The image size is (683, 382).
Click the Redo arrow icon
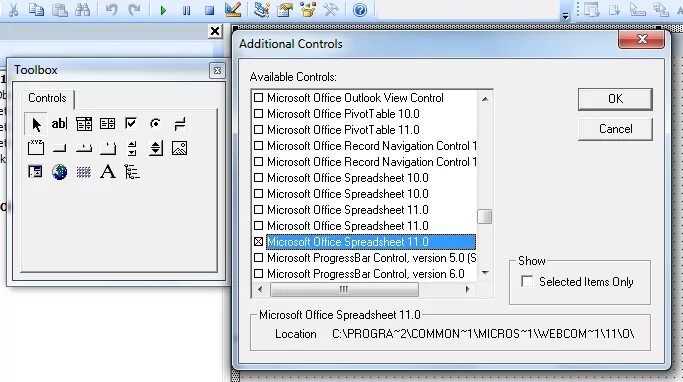click(135, 9)
